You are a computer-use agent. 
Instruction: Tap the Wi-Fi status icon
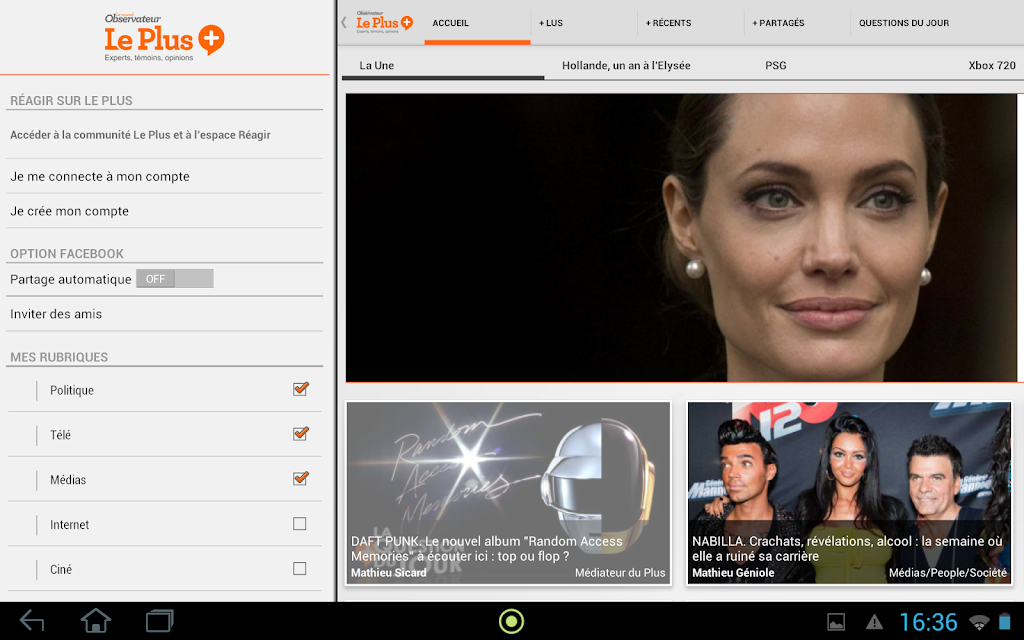click(978, 622)
